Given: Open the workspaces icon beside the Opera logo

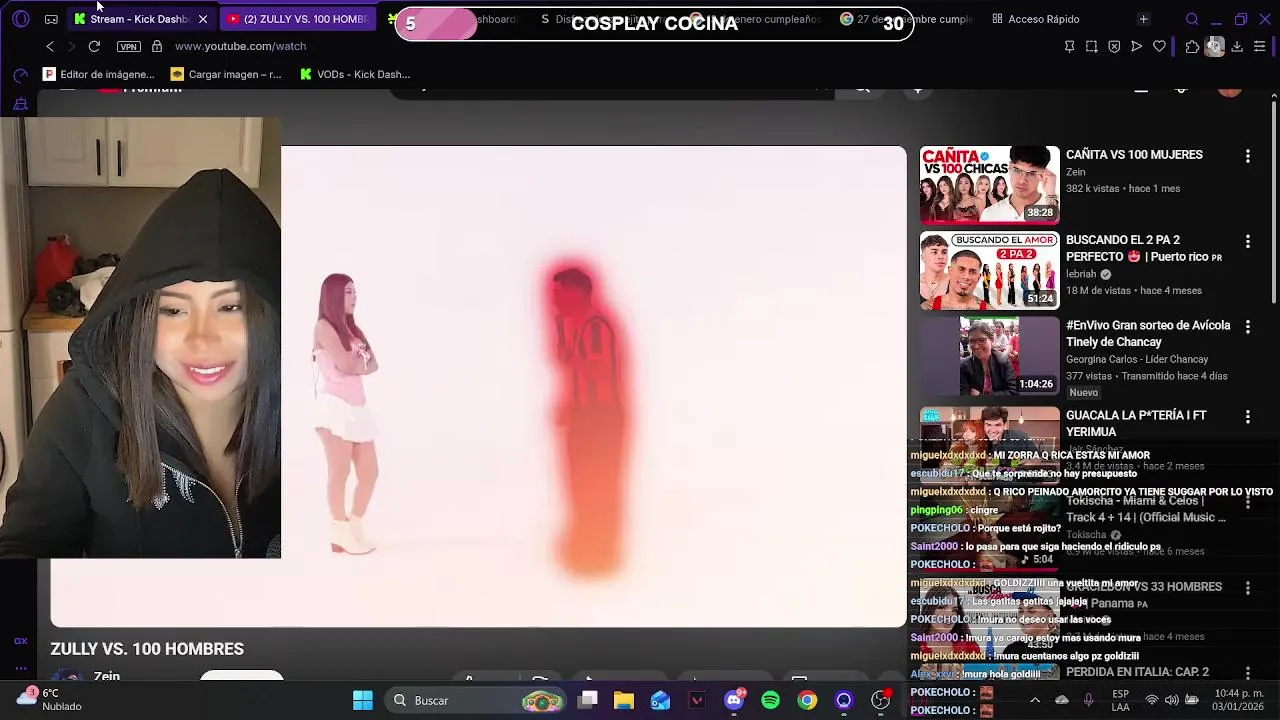Looking at the screenshot, I should tap(51, 19).
